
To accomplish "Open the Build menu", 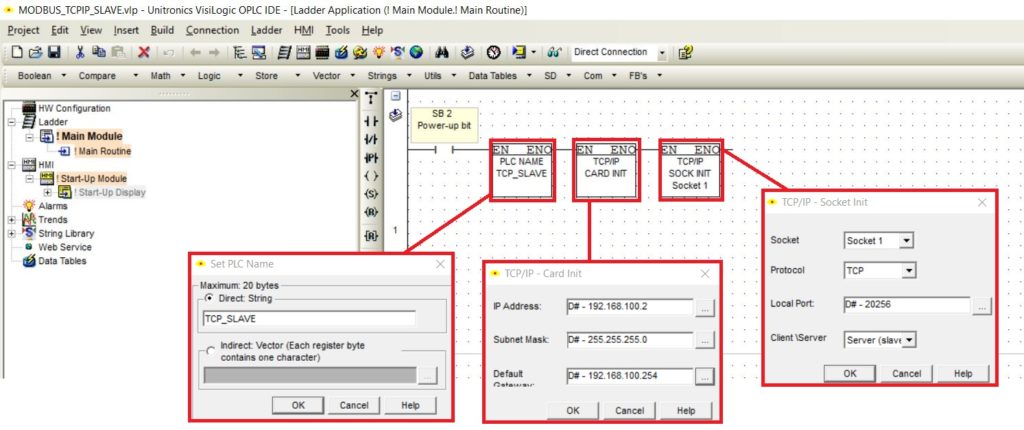I will [162, 30].
